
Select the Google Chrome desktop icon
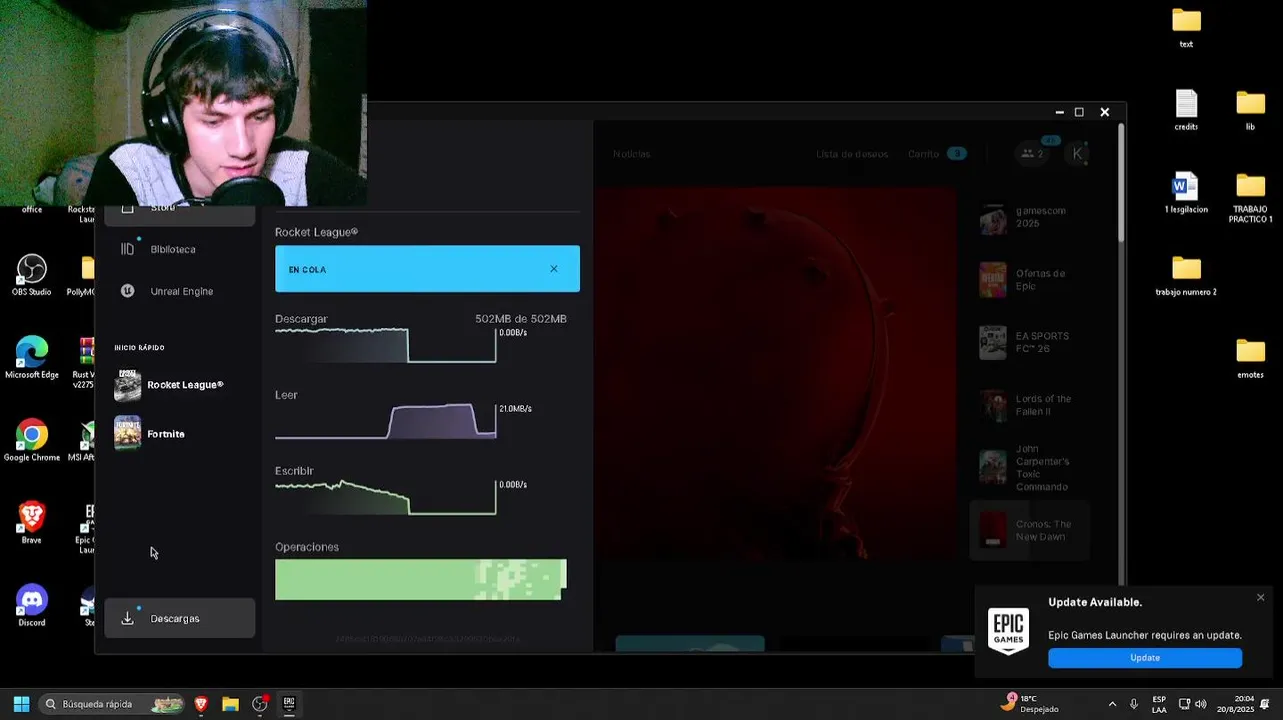click(x=32, y=440)
